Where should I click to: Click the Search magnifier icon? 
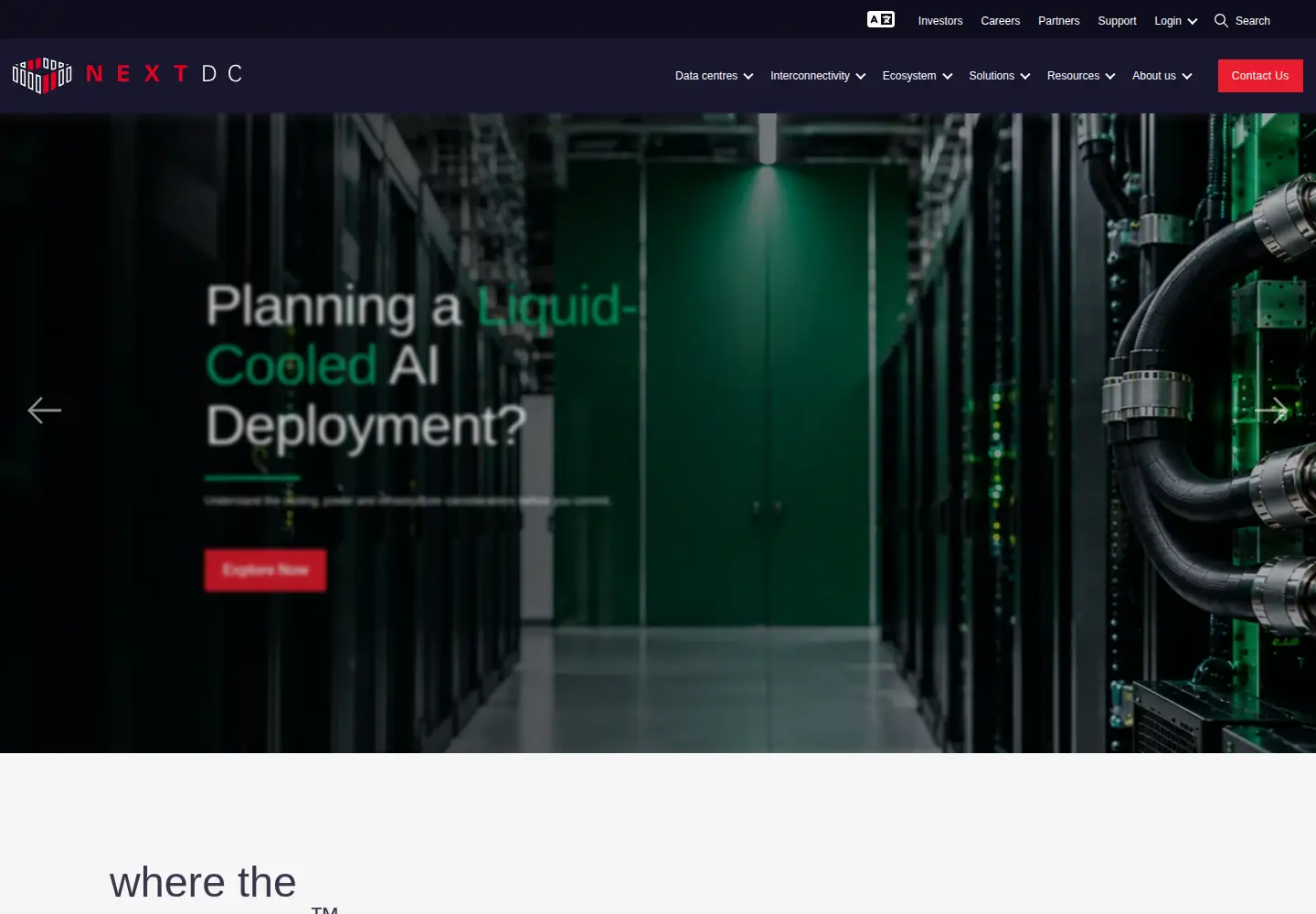(x=1221, y=20)
